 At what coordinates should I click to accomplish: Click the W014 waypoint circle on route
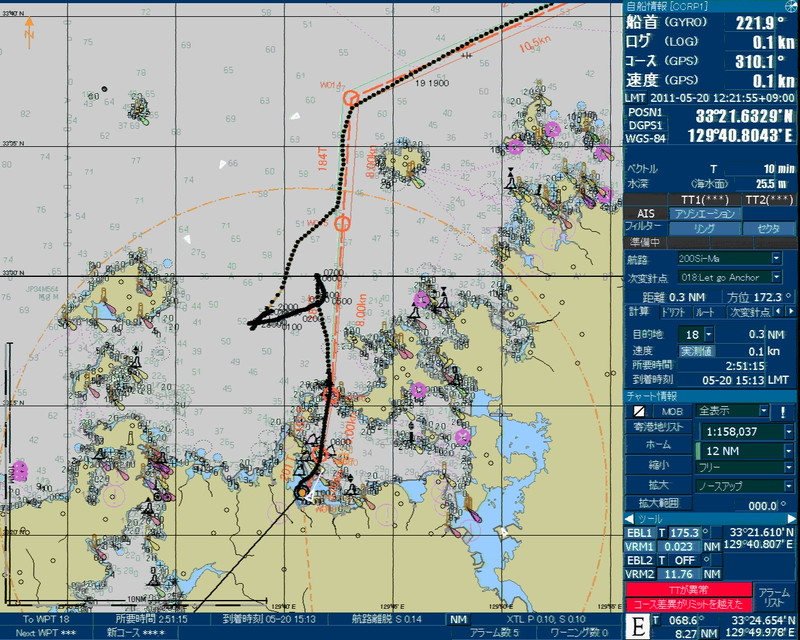click(x=350, y=98)
